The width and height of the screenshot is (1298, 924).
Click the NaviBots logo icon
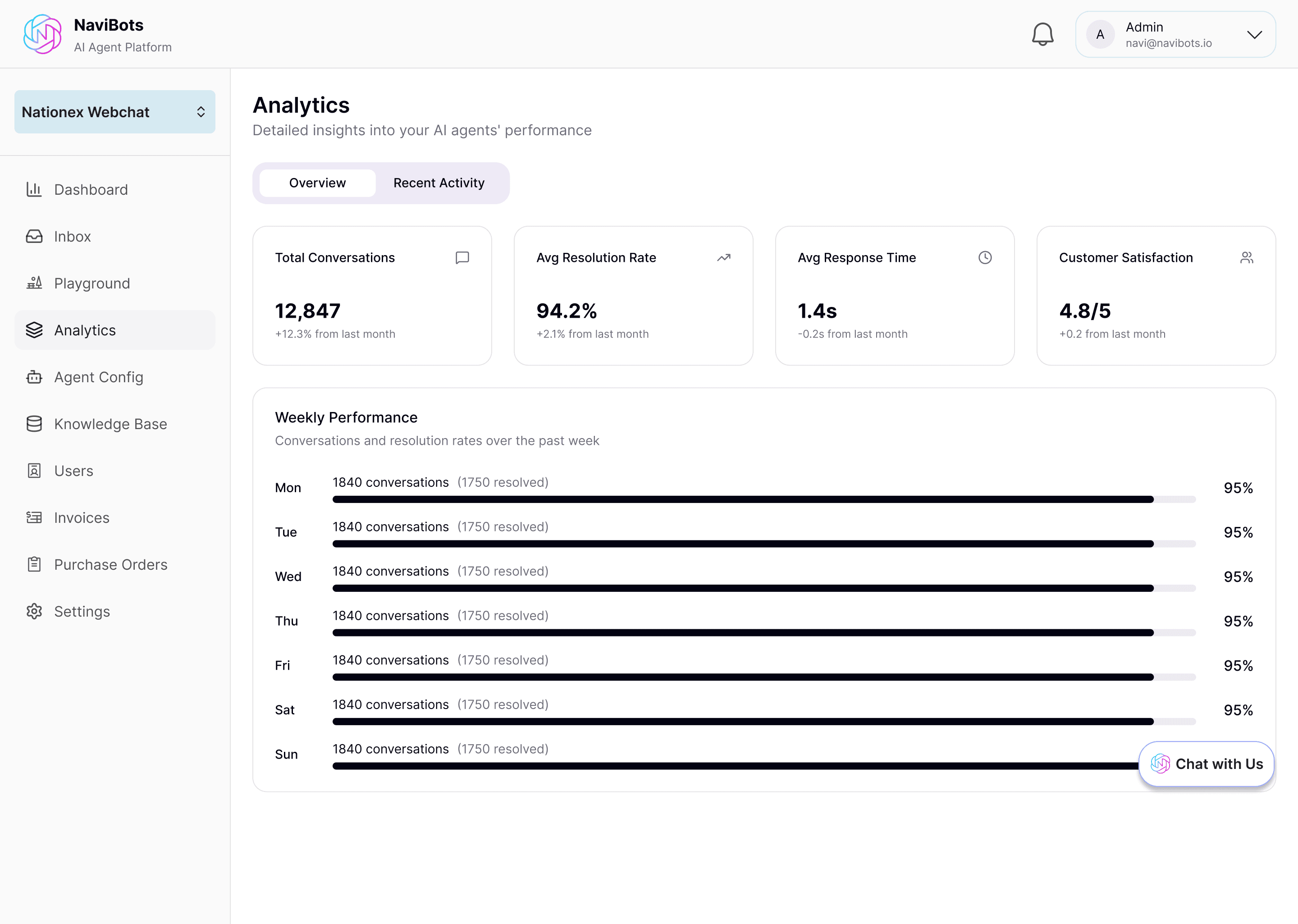pos(43,34)
